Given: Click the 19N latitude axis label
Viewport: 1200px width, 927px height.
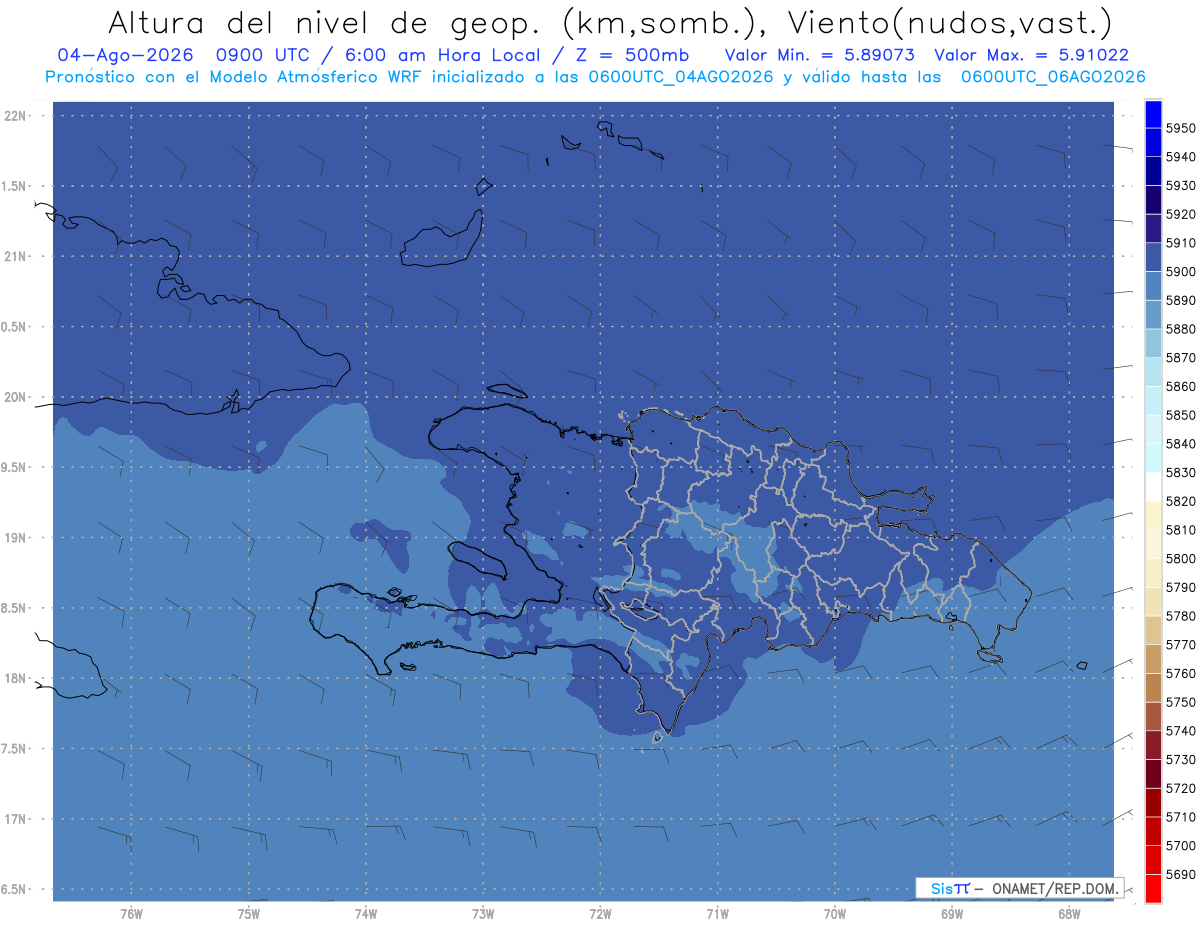Looking at the screenshot, I should pos(15,538).
